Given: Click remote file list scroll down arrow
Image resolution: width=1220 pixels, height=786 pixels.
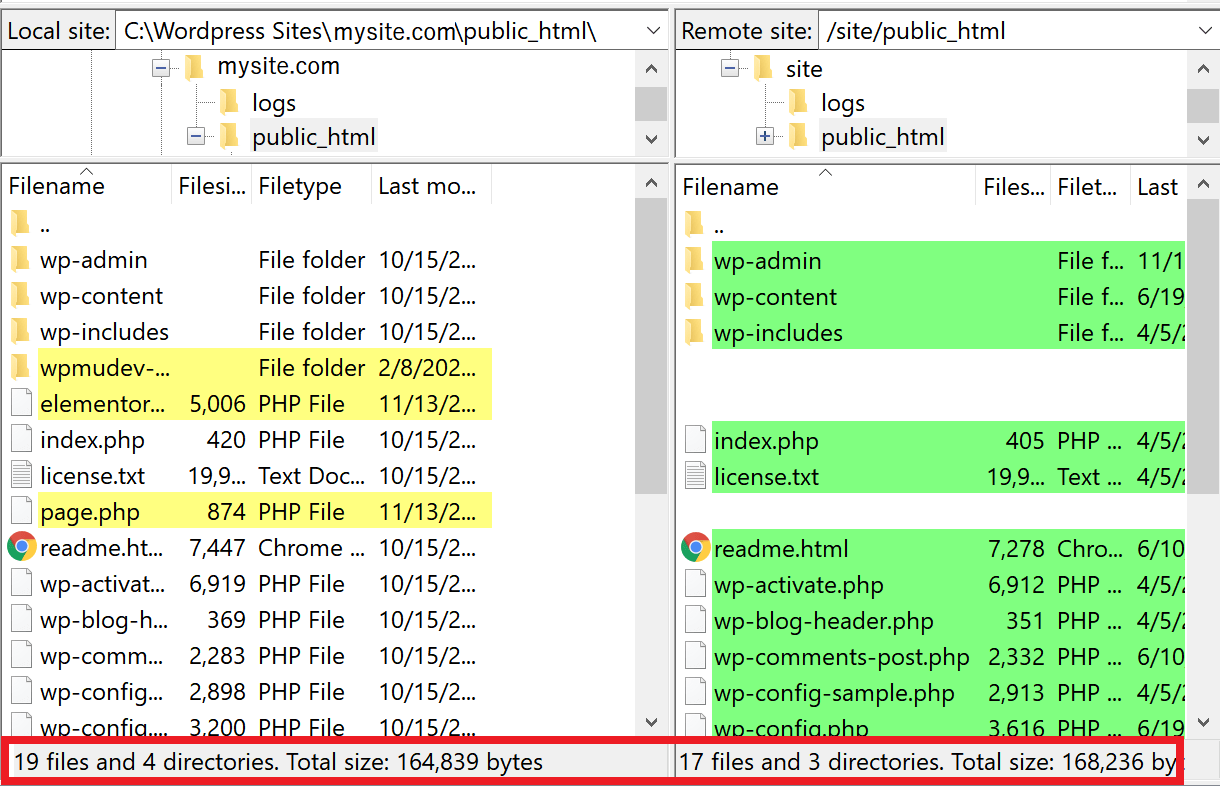Looking at the screenshot, I should pyautogui.click(x=1202, y=722).
